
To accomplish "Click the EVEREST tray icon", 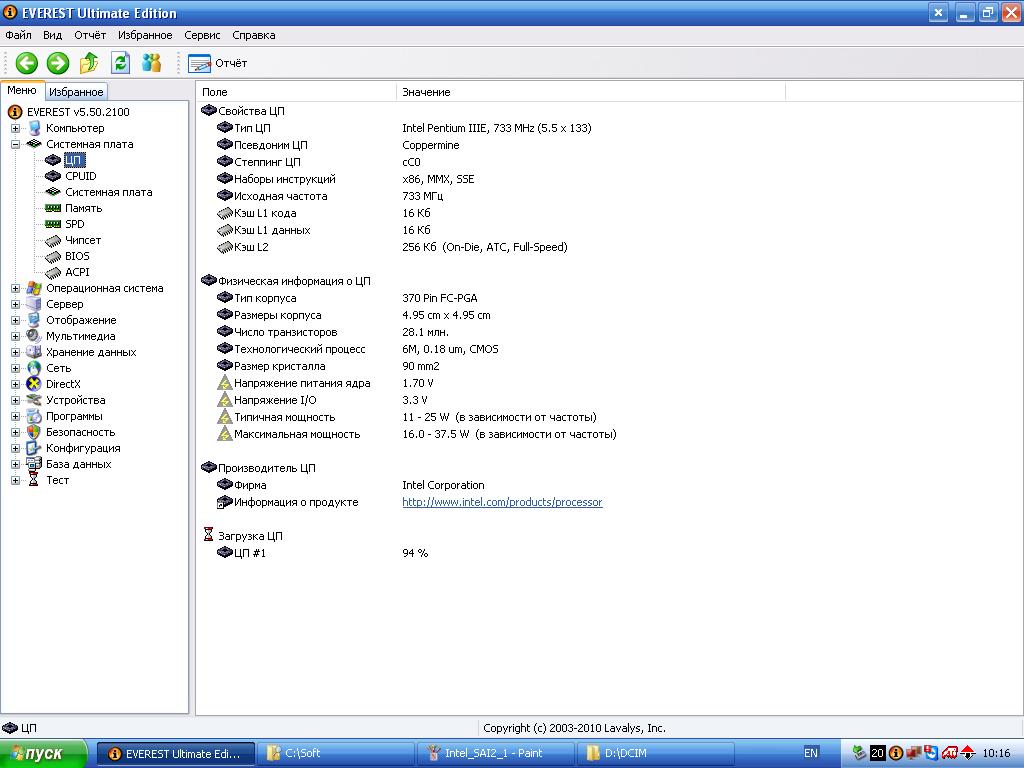I will click(896, 753).
